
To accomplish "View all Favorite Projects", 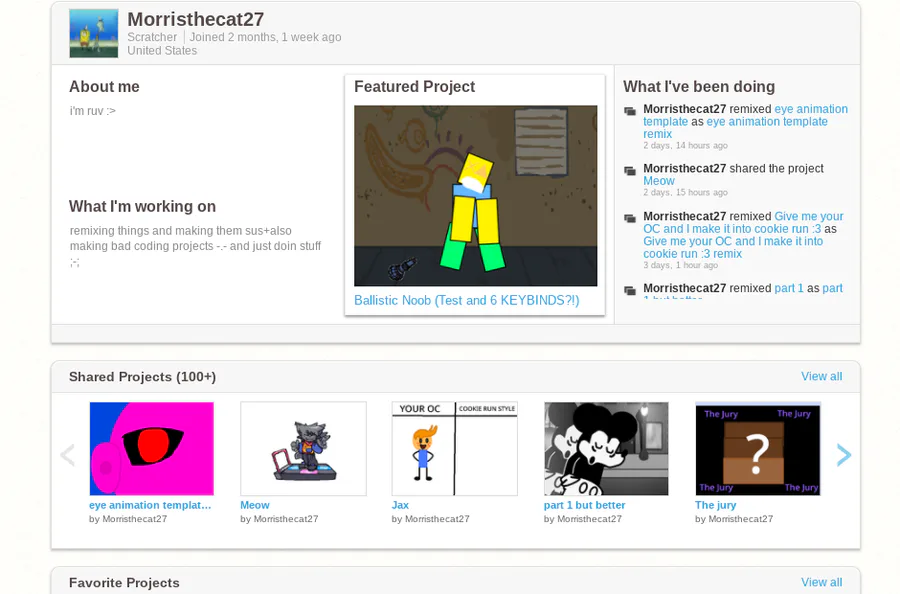I will point(821,583).
